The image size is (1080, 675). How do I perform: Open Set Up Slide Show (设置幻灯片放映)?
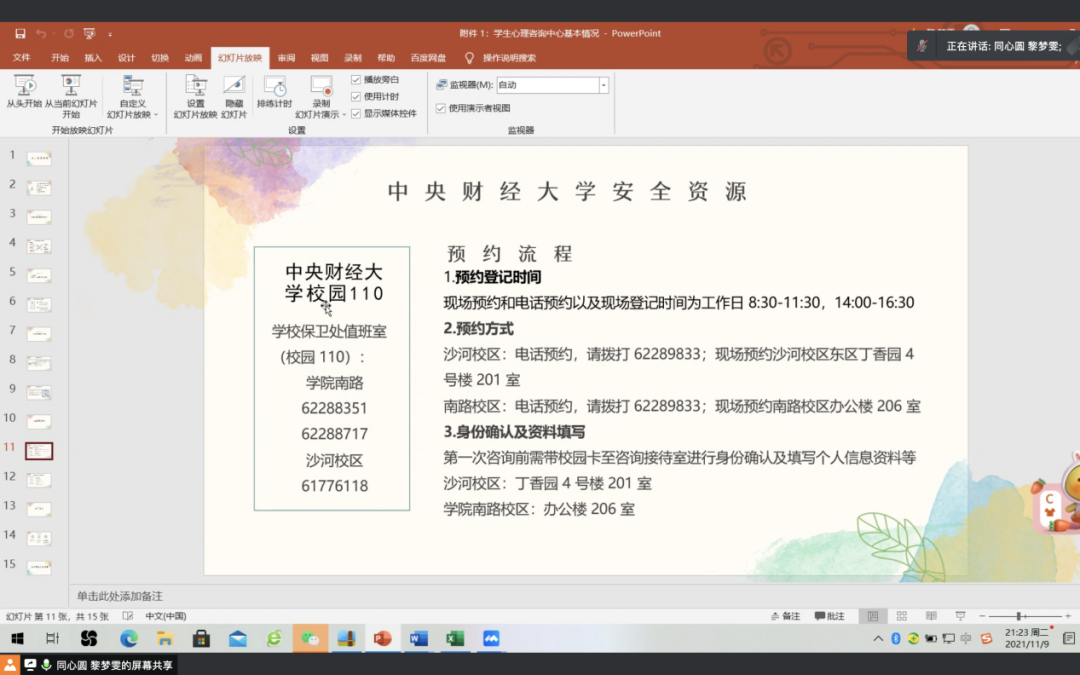tap(196, 96)
